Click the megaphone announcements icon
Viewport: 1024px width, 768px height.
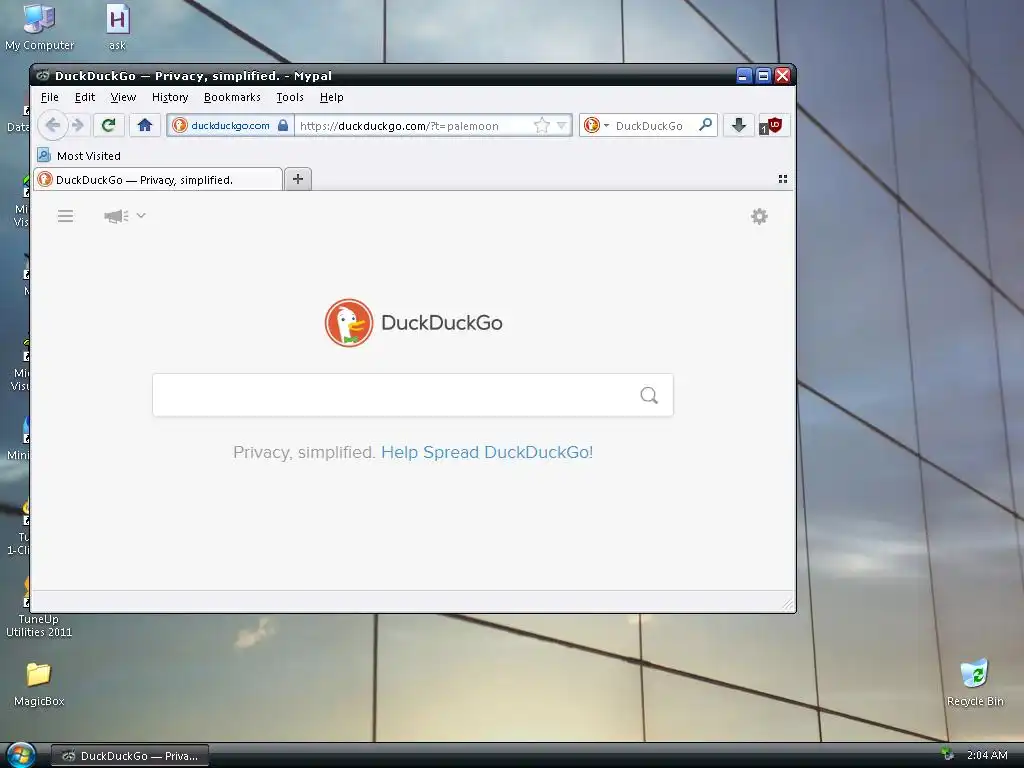116,216
